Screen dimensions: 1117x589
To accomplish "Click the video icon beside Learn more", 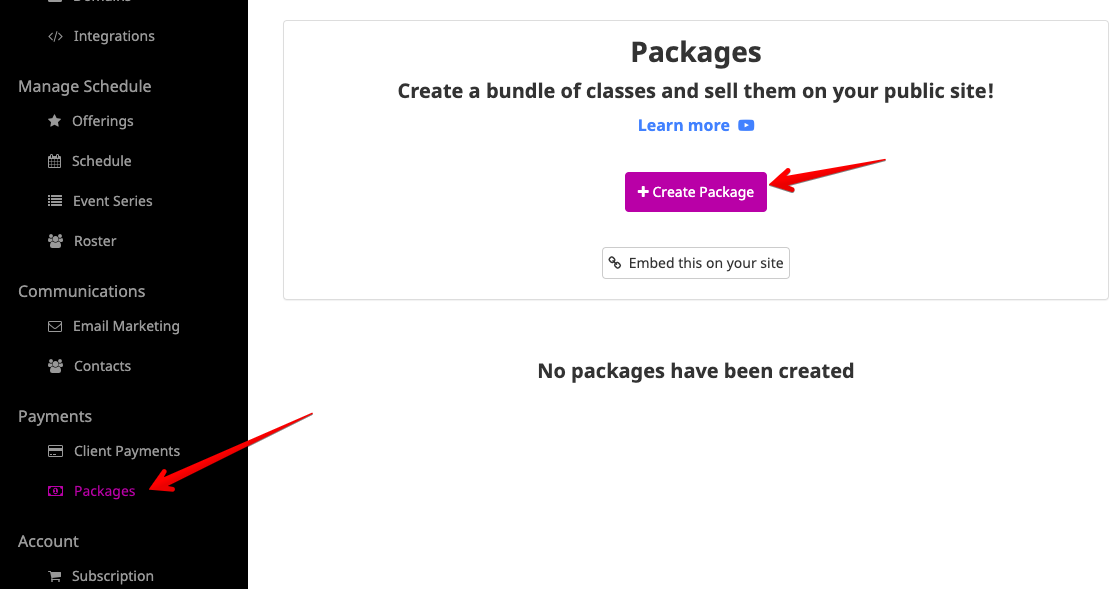I will (x=746, y=125).
